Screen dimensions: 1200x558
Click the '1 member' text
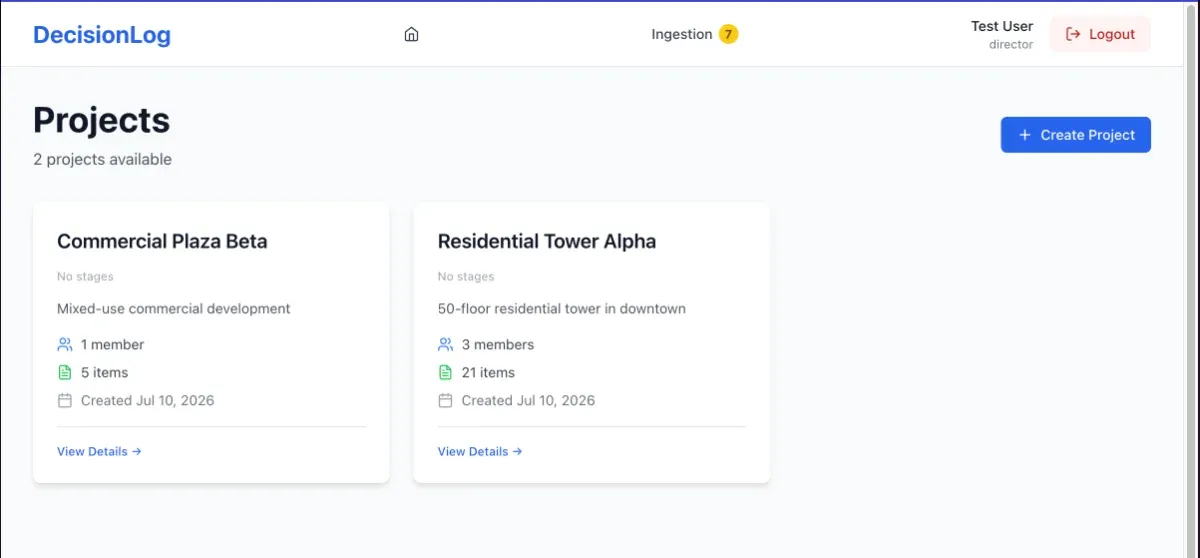coord(113,344)
